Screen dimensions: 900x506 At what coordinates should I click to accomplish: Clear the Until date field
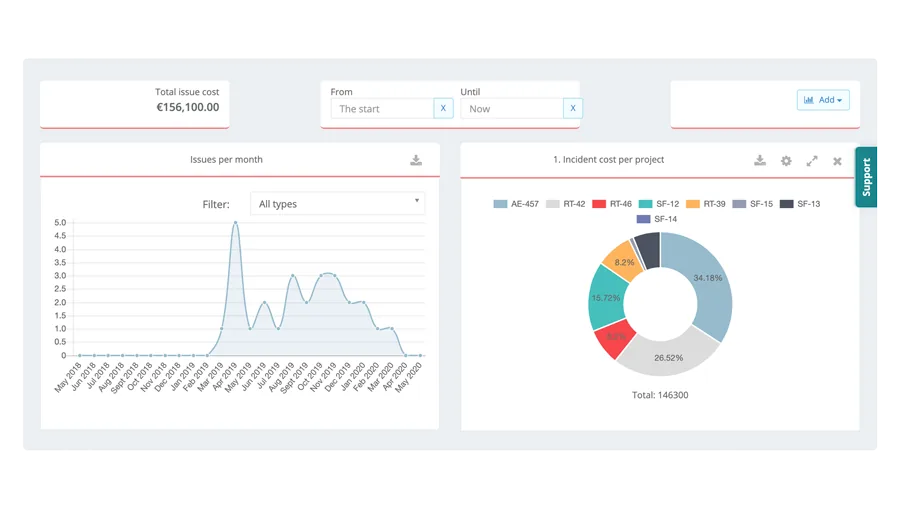573,108
